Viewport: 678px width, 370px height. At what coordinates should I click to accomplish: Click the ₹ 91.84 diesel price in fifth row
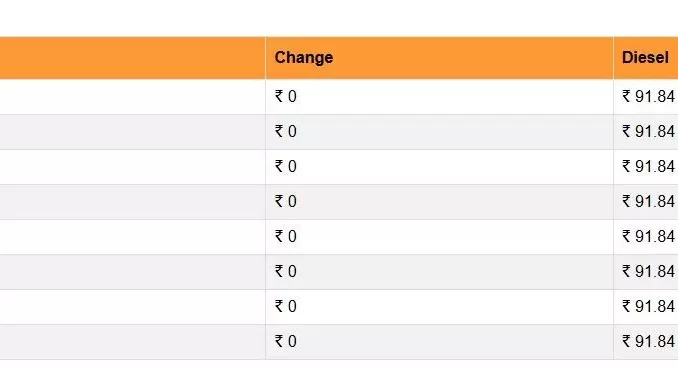coord(648,236)
